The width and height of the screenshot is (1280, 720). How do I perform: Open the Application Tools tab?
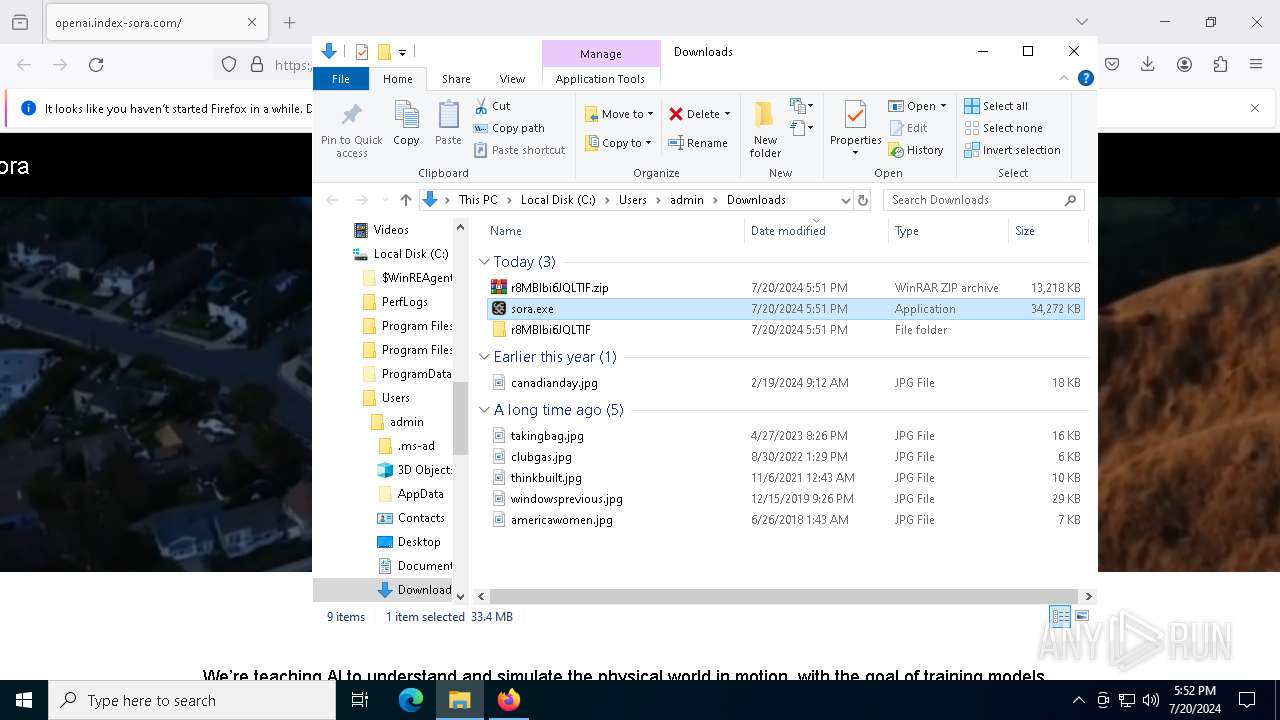pos(600,79)
